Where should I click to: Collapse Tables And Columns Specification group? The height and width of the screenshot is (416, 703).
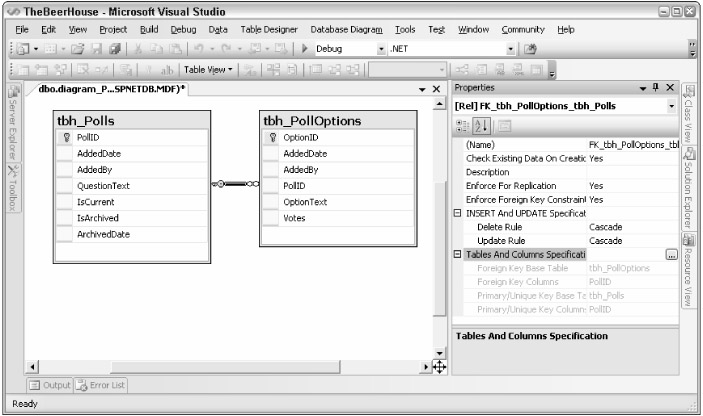pyautogui.click(x=458, y=255)
